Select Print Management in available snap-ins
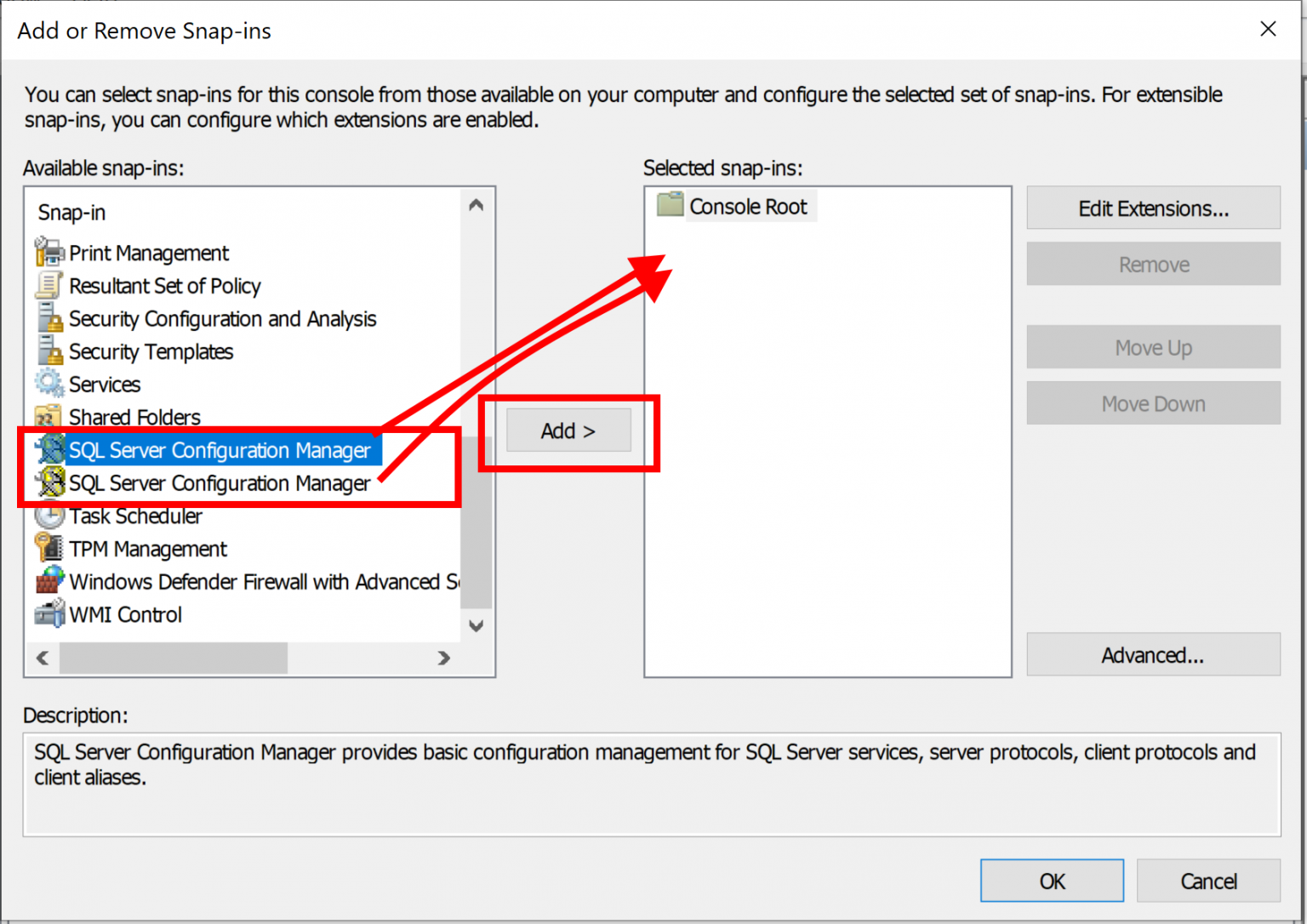Screen dimensions: 1307x924 tap(149, 253)
